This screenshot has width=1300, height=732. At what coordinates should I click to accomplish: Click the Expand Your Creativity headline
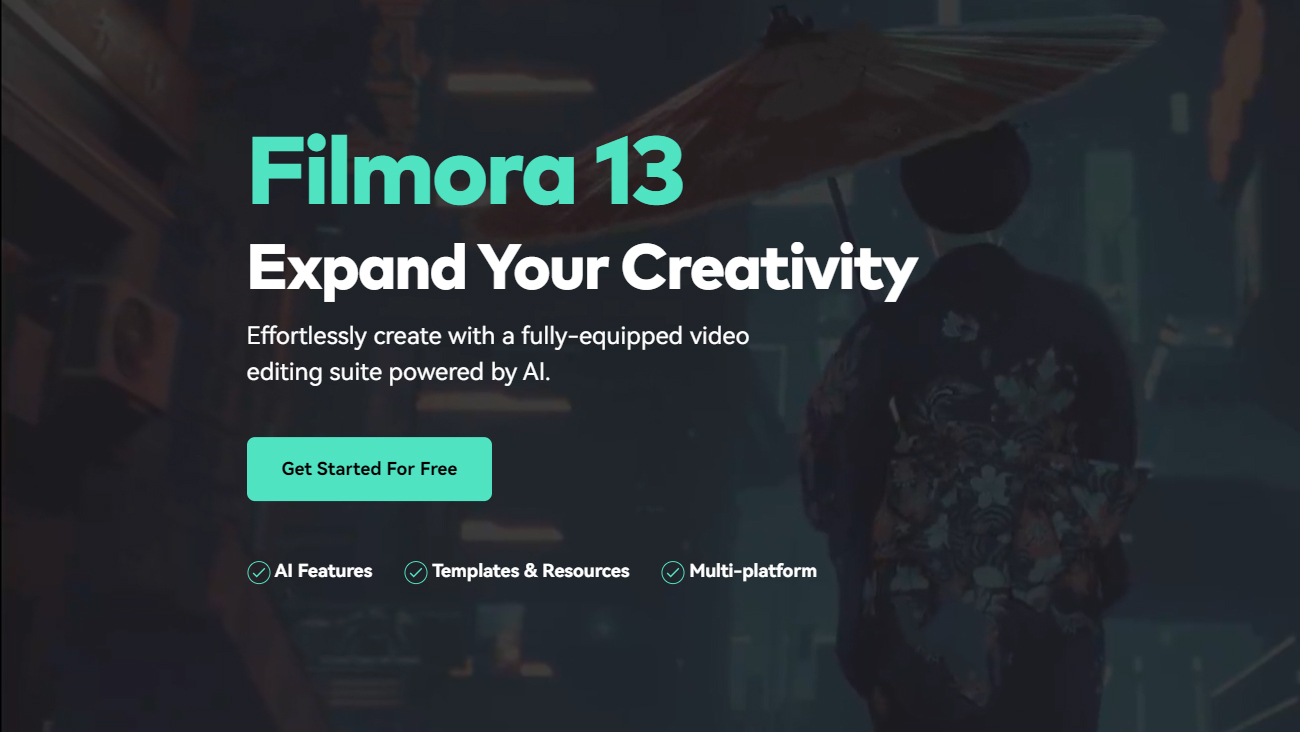582,268
